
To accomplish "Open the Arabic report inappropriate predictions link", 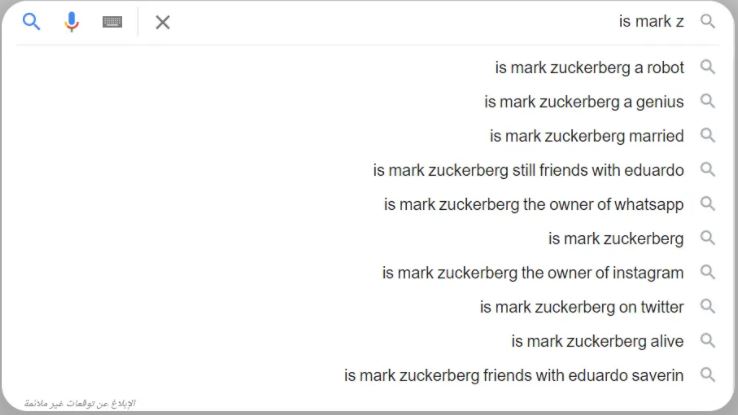I will point(80,404).
